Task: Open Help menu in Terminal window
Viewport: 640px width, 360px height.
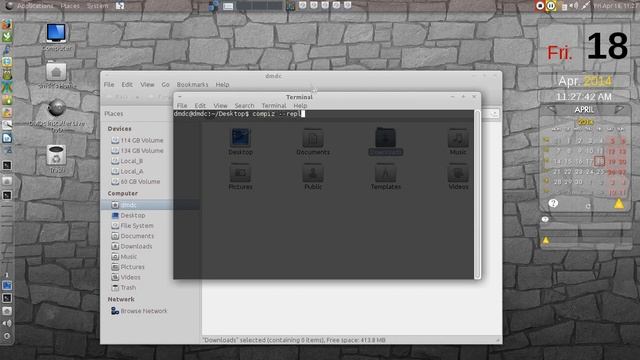Action: (x=300, y=105)
